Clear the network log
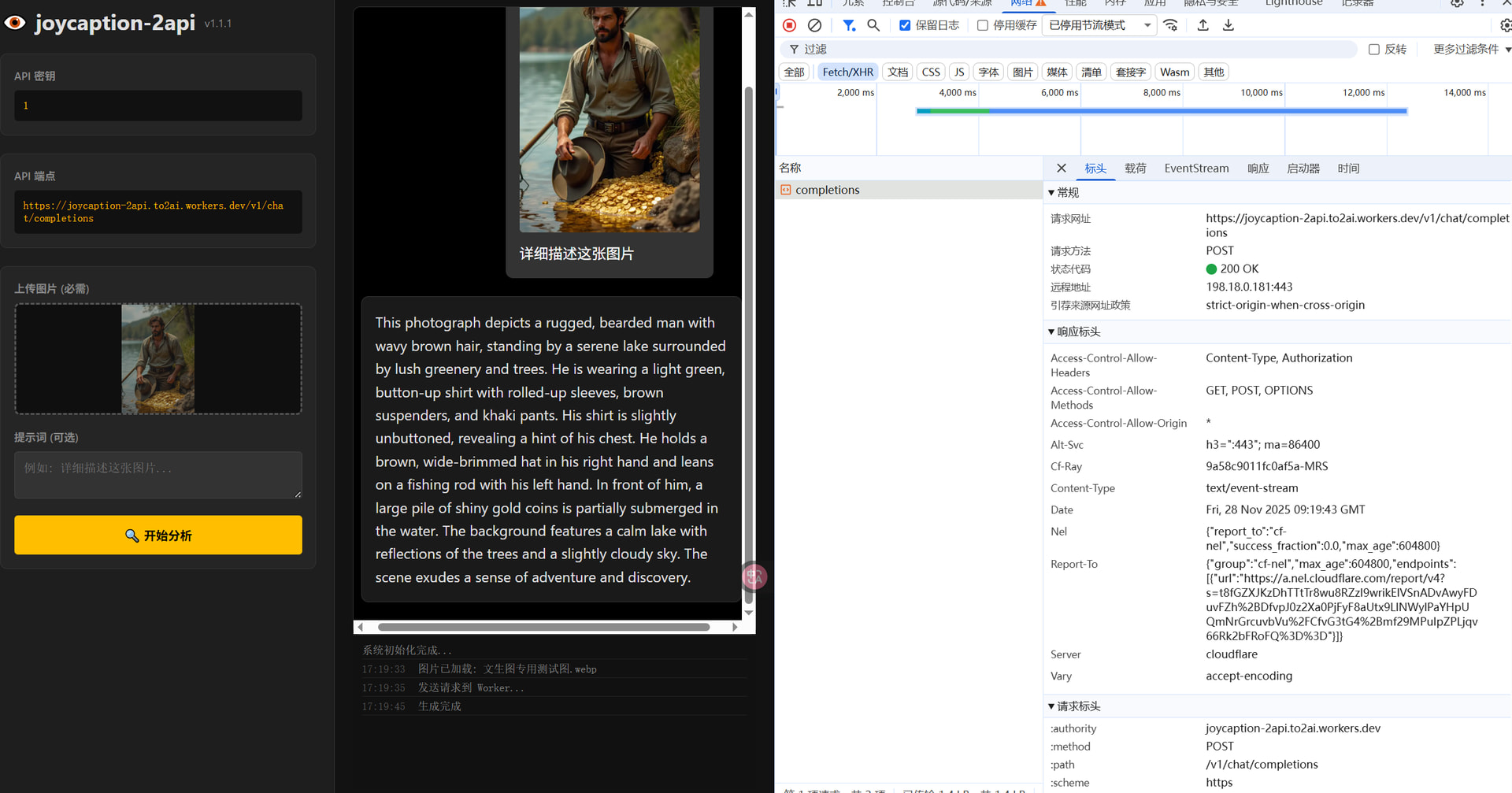 click(815, 25)
